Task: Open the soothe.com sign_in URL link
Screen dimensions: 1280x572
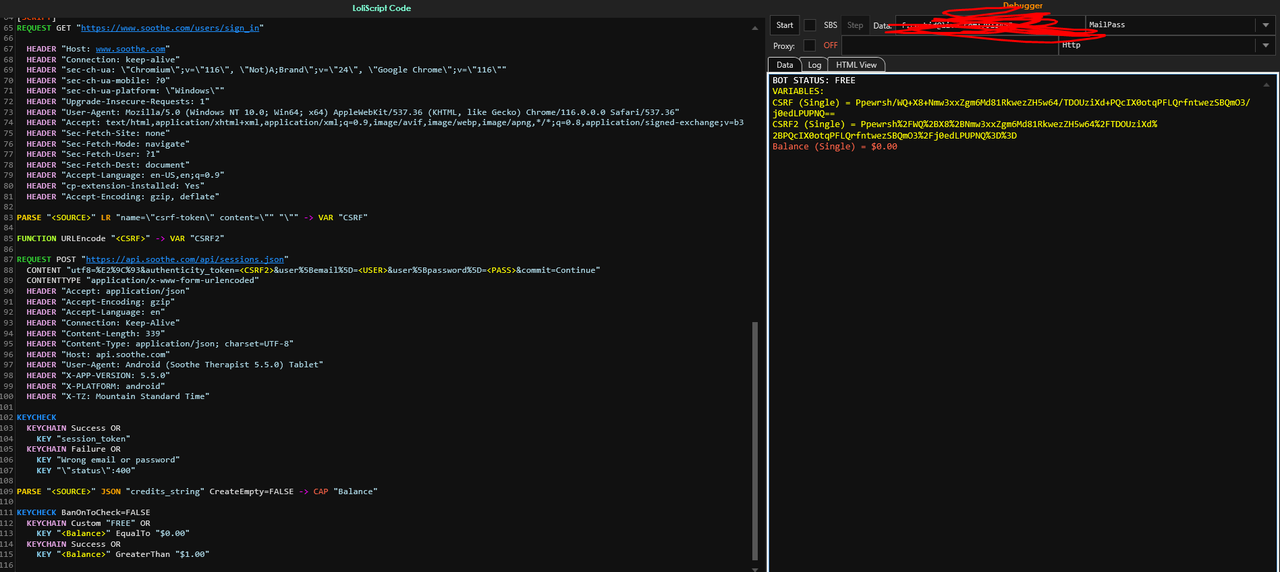Action: (171, 28)
